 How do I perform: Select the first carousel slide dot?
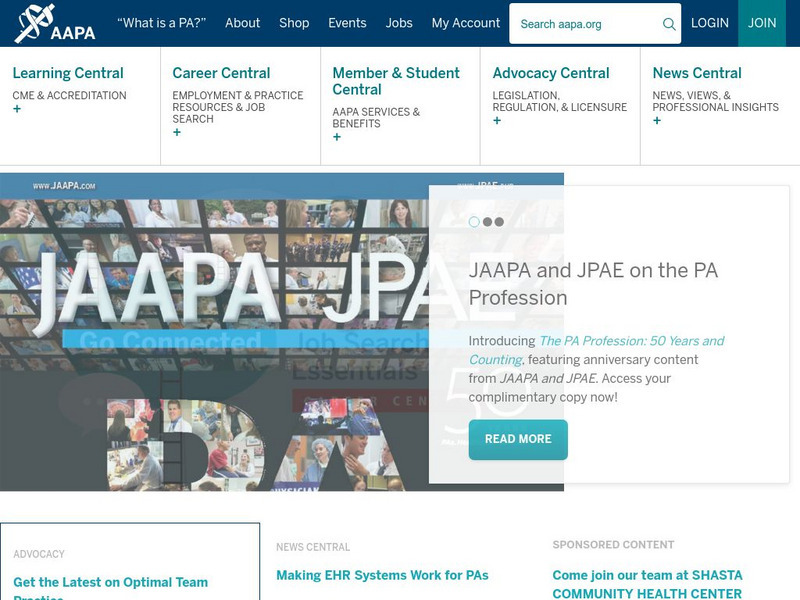(474, 222)
